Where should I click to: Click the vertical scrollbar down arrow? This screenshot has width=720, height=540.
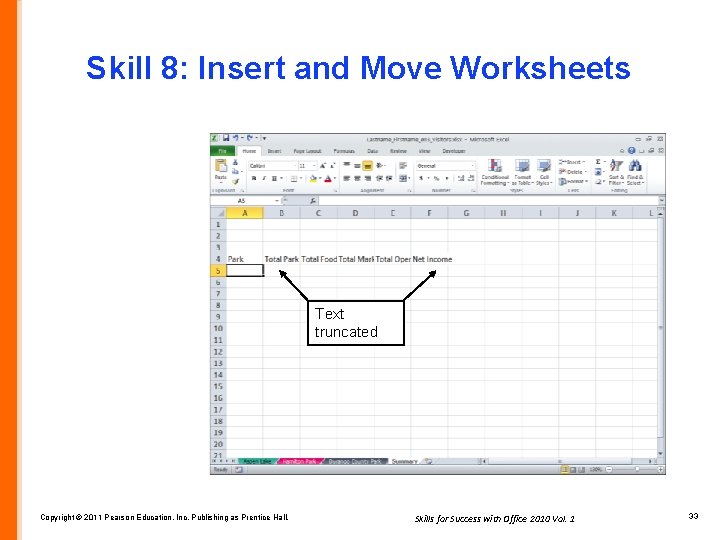click(x=661, y=454)
